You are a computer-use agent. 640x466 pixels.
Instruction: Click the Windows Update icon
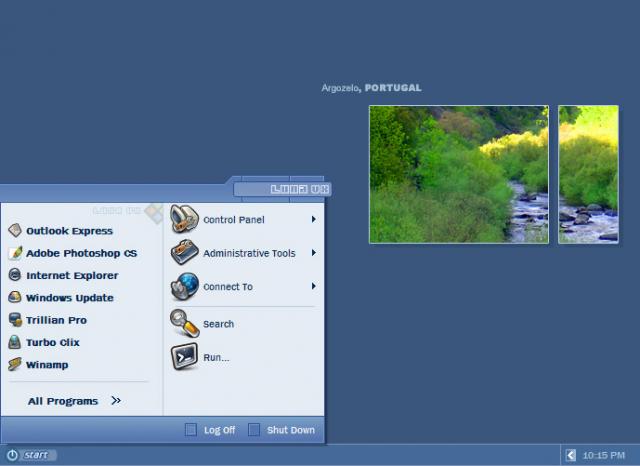click(x=15, y=297)
